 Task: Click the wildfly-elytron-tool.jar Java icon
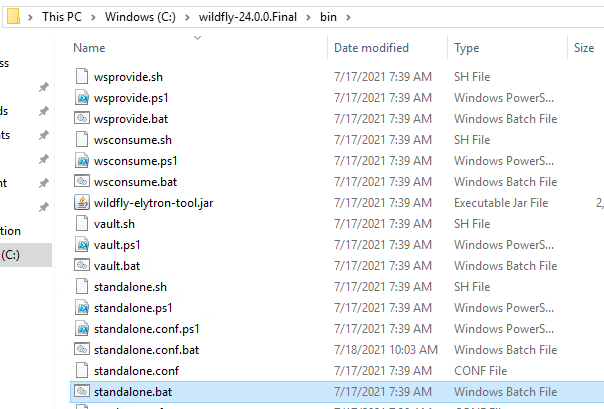pyautogui.click(x=82, y=202)
